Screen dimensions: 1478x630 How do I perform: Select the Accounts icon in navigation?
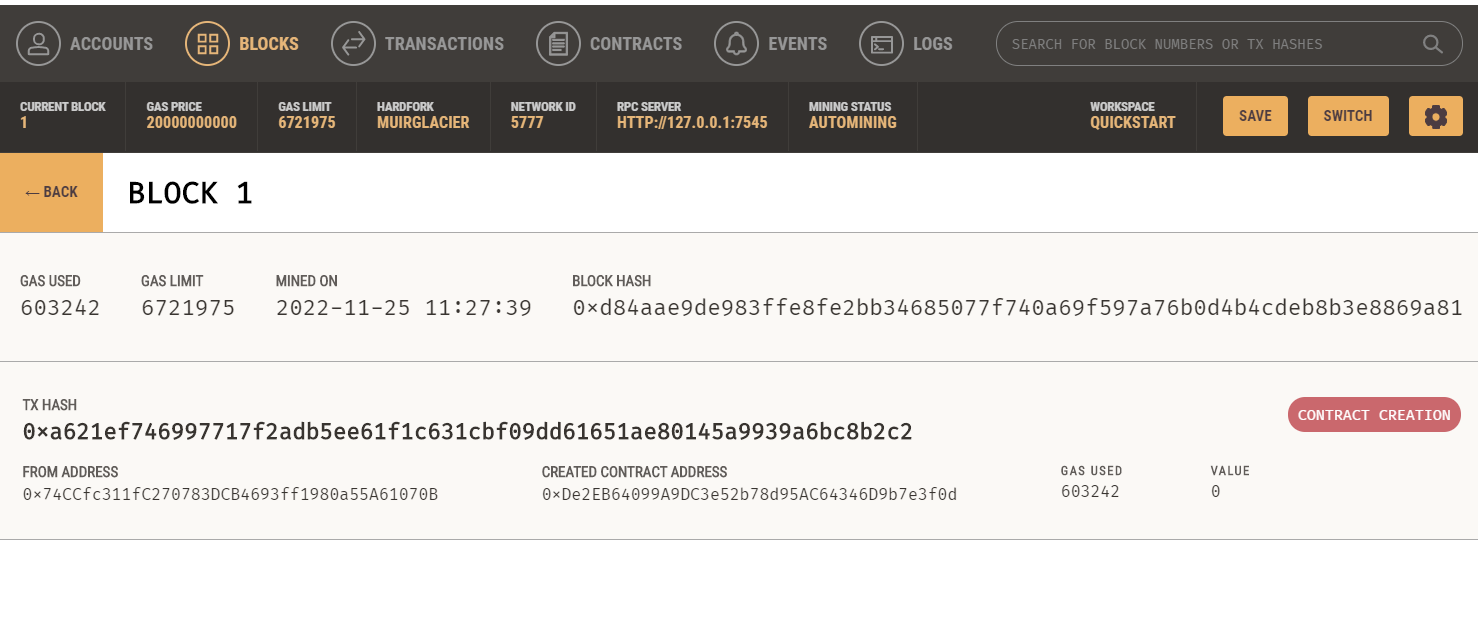(x=37, y=43)
